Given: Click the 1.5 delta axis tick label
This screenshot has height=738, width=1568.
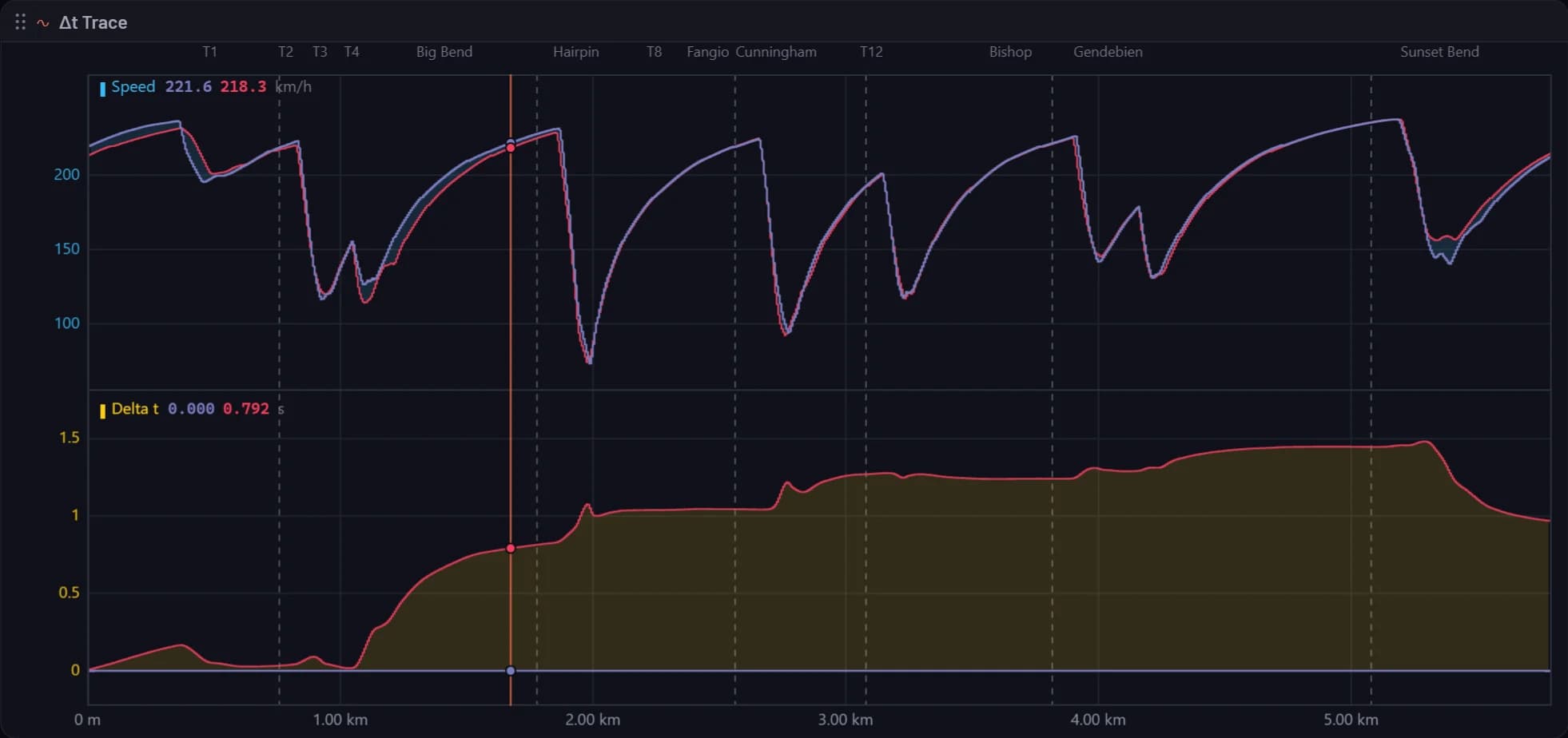Looking at the screenshot, I should (x=70, y=438).
